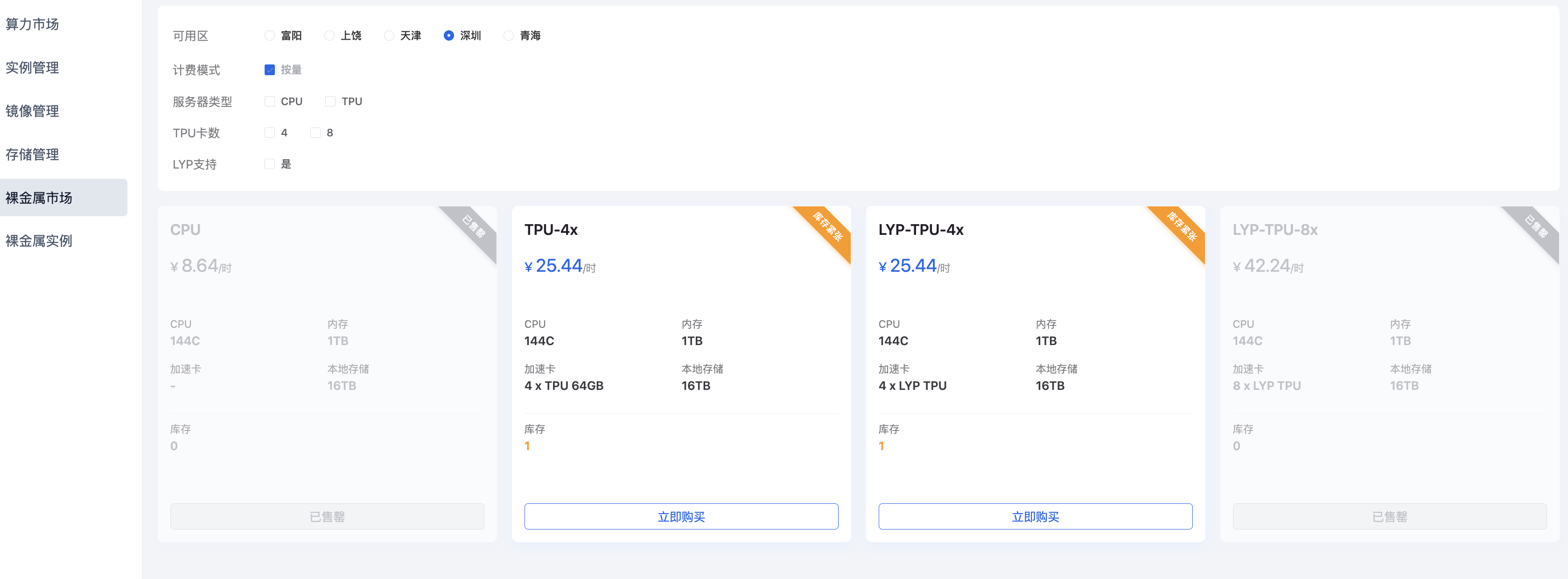Enable LYP支持 是 checkbox

point(270,164)
